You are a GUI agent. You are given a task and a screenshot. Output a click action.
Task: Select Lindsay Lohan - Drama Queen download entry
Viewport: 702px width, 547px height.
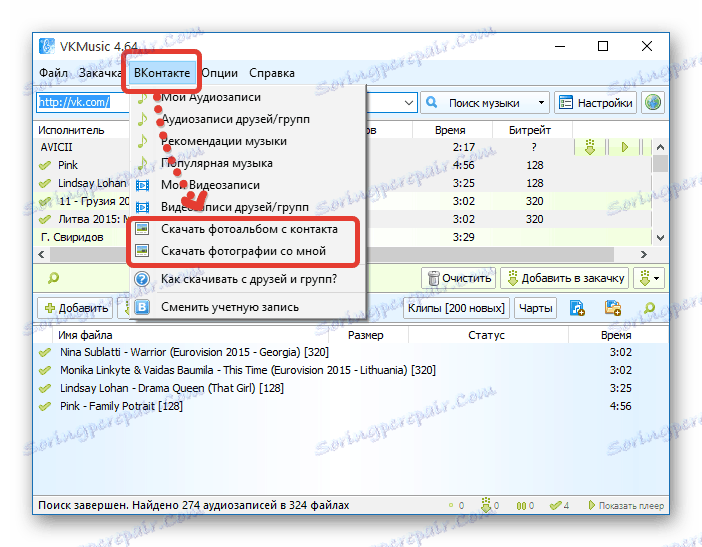(351, 388)
